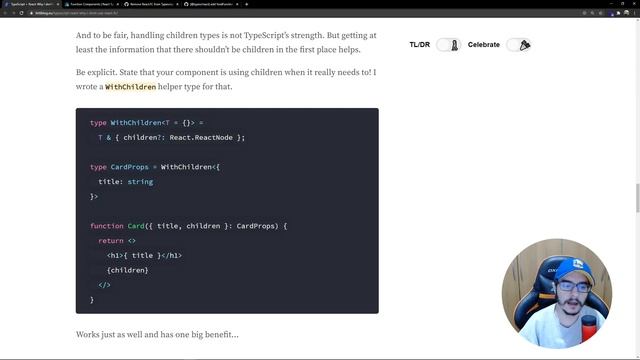Open the browser menu kebab icon
This screenshot has width=640, height=360.
coord(635,13)
